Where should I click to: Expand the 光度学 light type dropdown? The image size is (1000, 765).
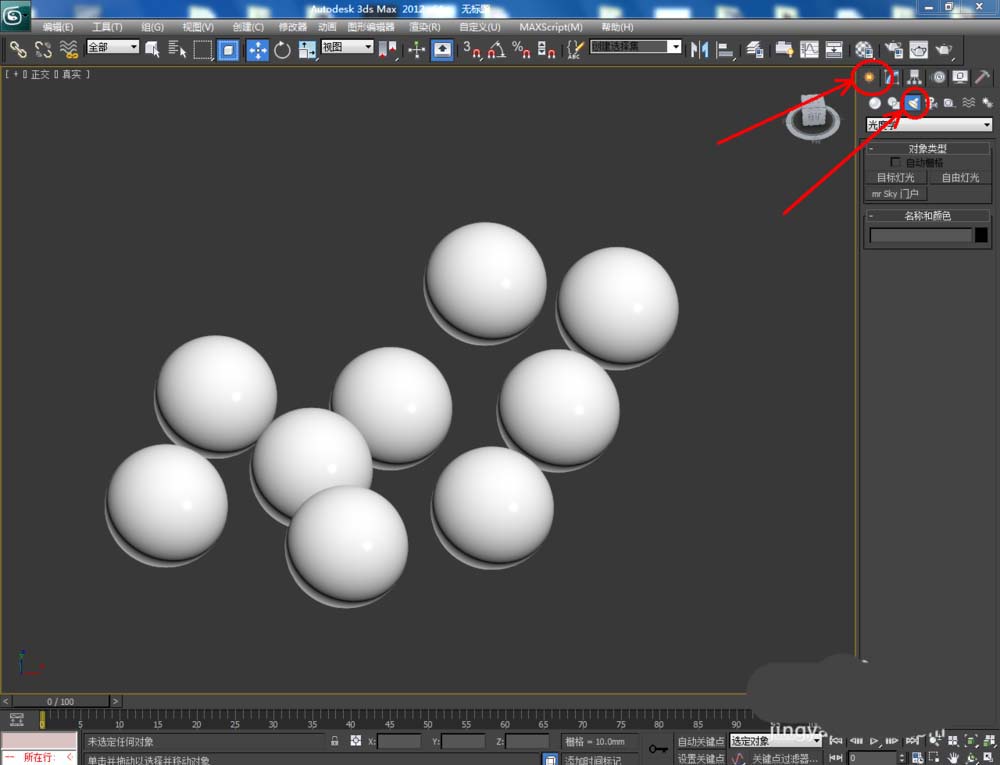[929, 124]
